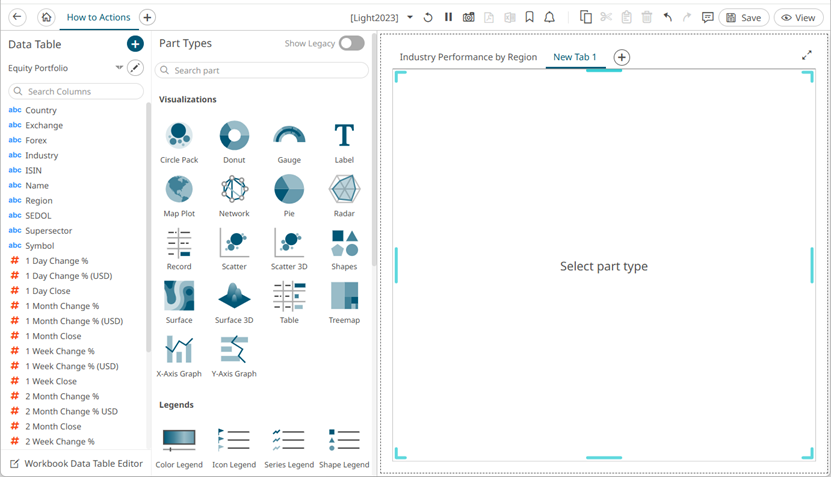The height and width of the screenshot is (477, 831).
Task: Choose the Network visualization
Action: tap(234, 196)
